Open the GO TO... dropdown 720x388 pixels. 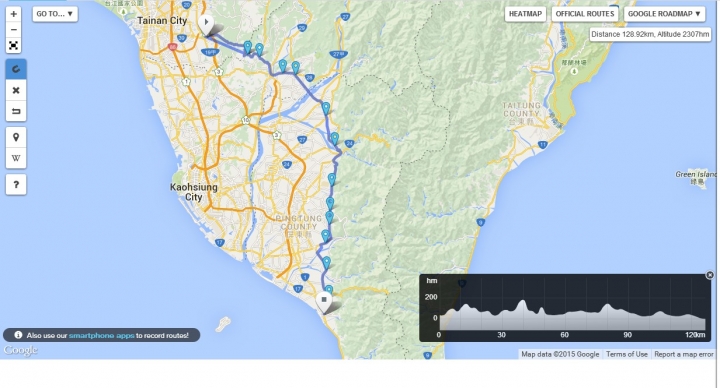pos(55,14)
